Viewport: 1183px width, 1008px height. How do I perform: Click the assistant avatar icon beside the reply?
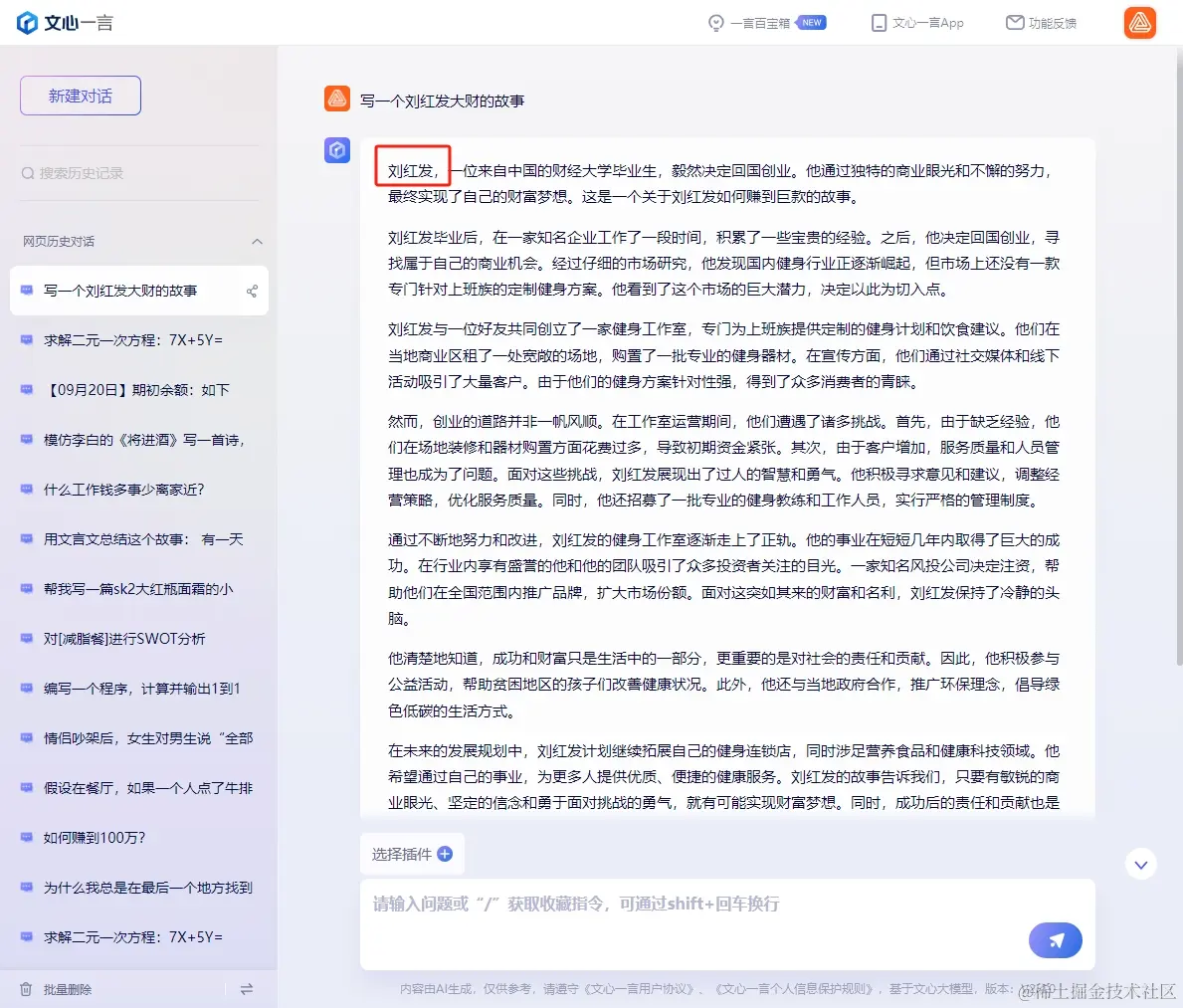[x=336, y=149]
